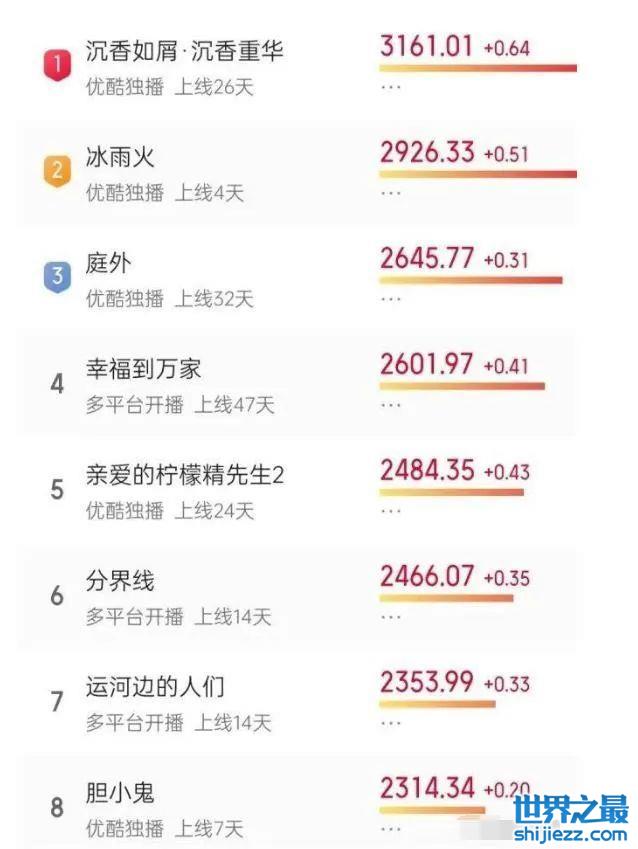
Task: Tap the title 亲爱的柠檬精先生2
Action: (x=184, y=475)
